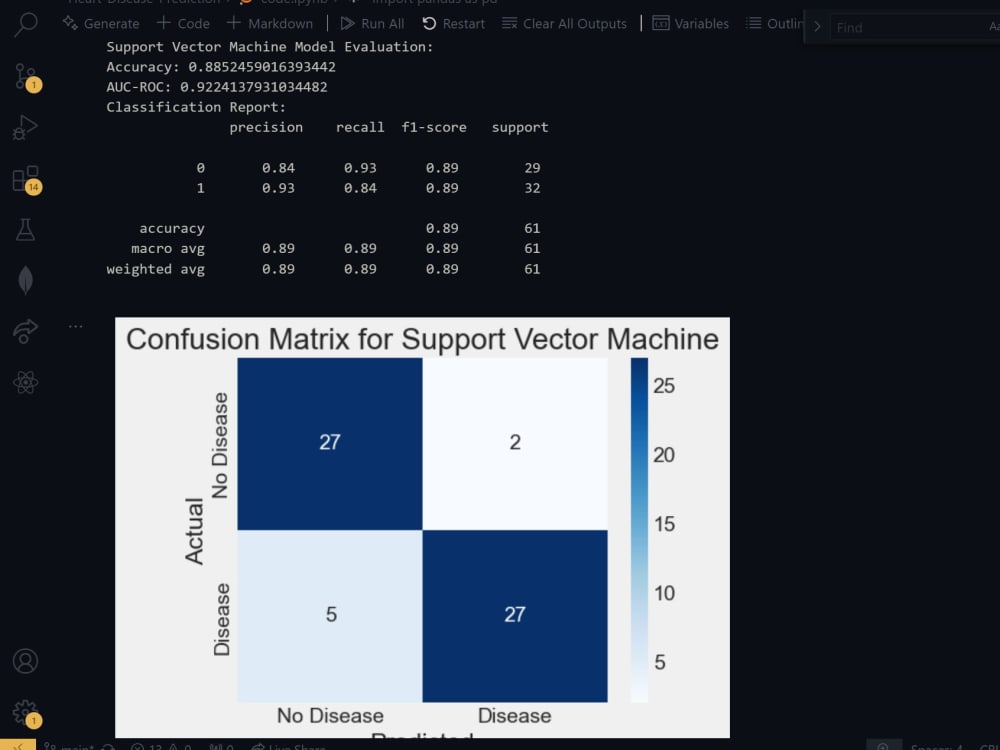Click the 'support' column header
1000x750 pixels.
[520, 128]
